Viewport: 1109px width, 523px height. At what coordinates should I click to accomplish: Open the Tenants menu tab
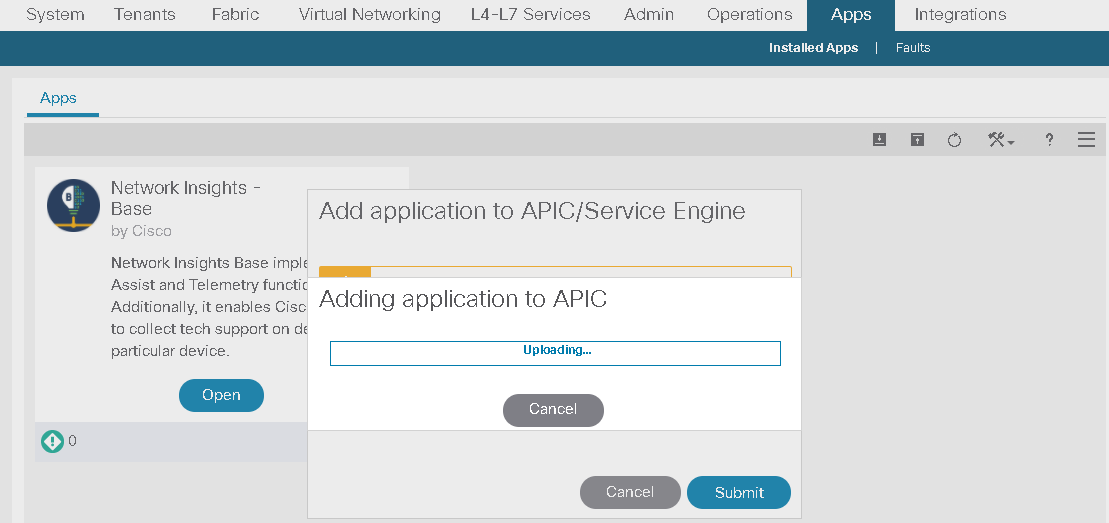coord(146,15)
